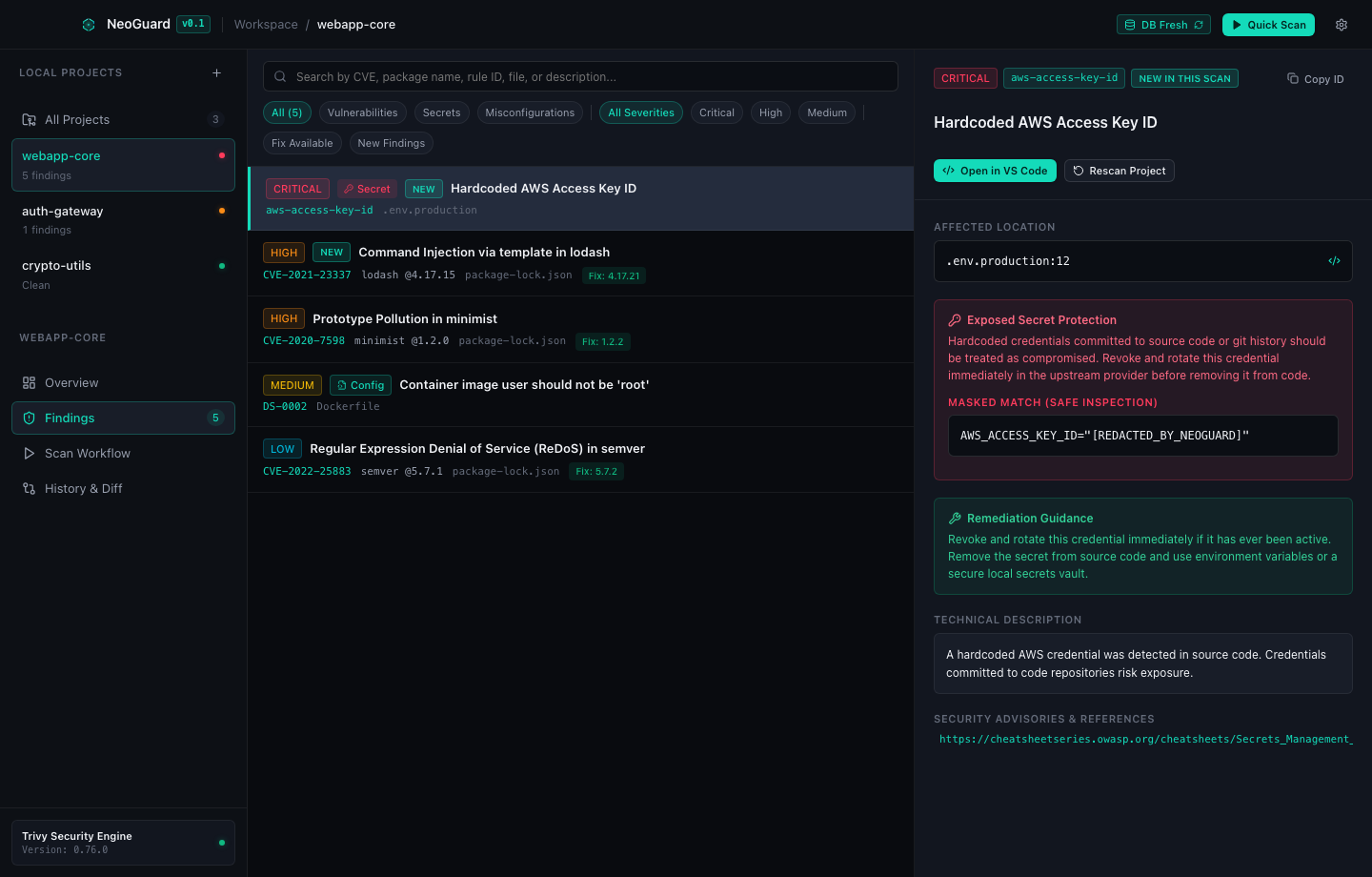Open the OWASP cheatsheet reference link
This screenshot has height=877, width=1372.
[1145, 739]
